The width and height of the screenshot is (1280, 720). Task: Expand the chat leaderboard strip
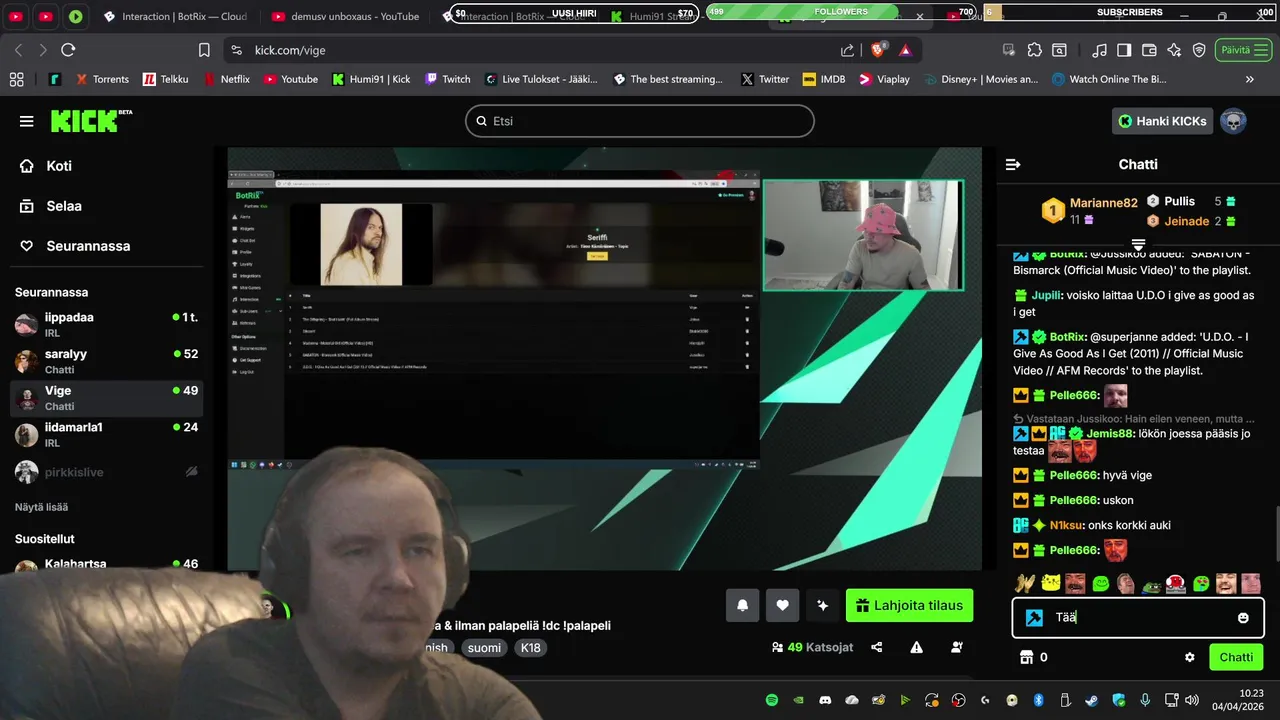coord(1138,244)
